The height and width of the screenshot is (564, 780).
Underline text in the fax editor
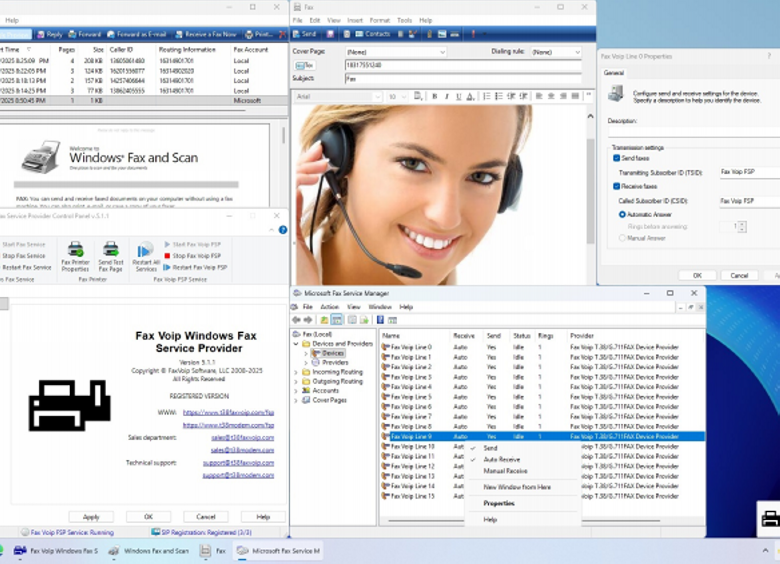point(458,96)
